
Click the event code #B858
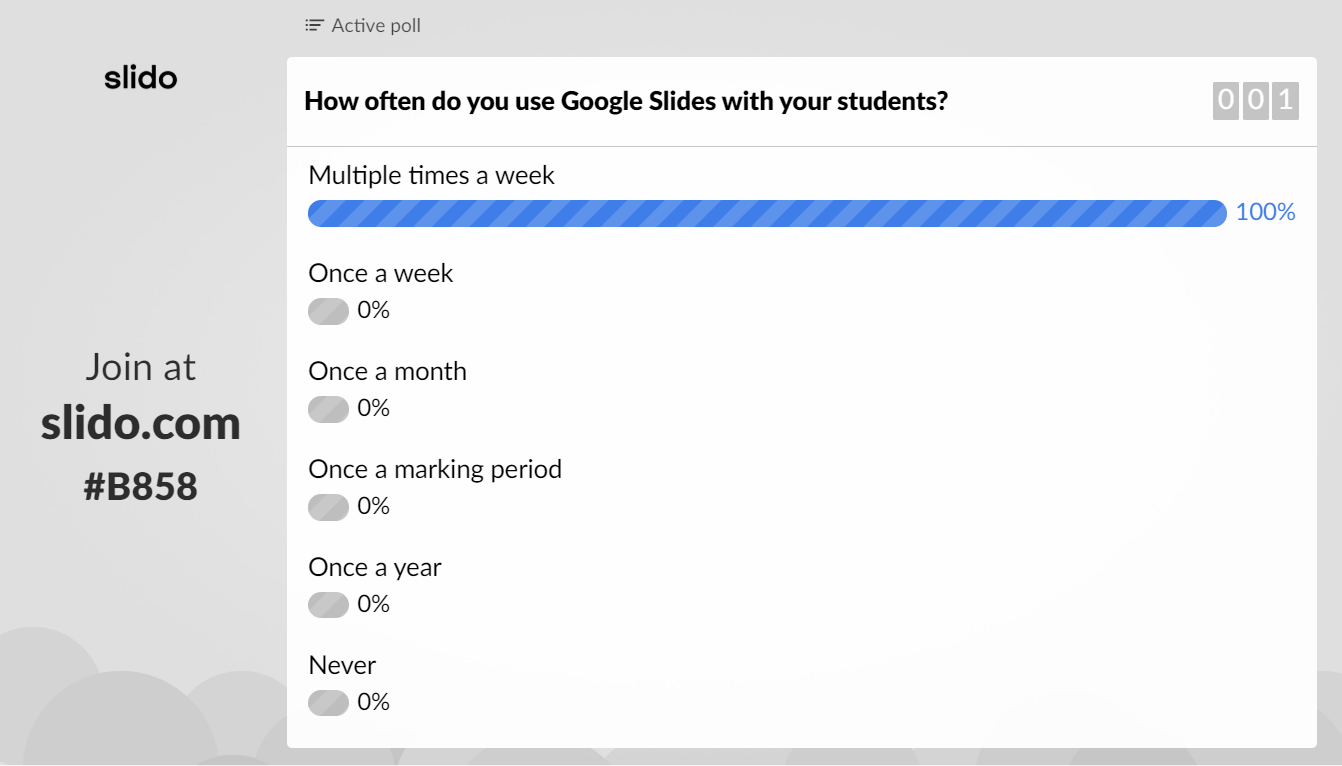[x=140, y=486]
